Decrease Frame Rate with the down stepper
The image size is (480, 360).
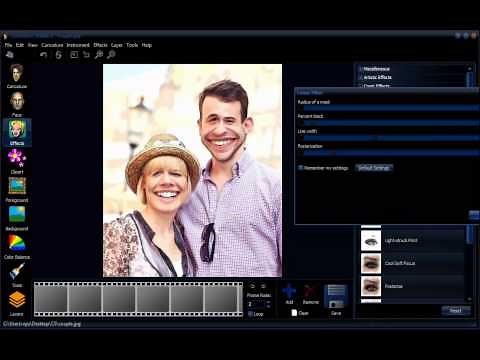pos(268,306)
